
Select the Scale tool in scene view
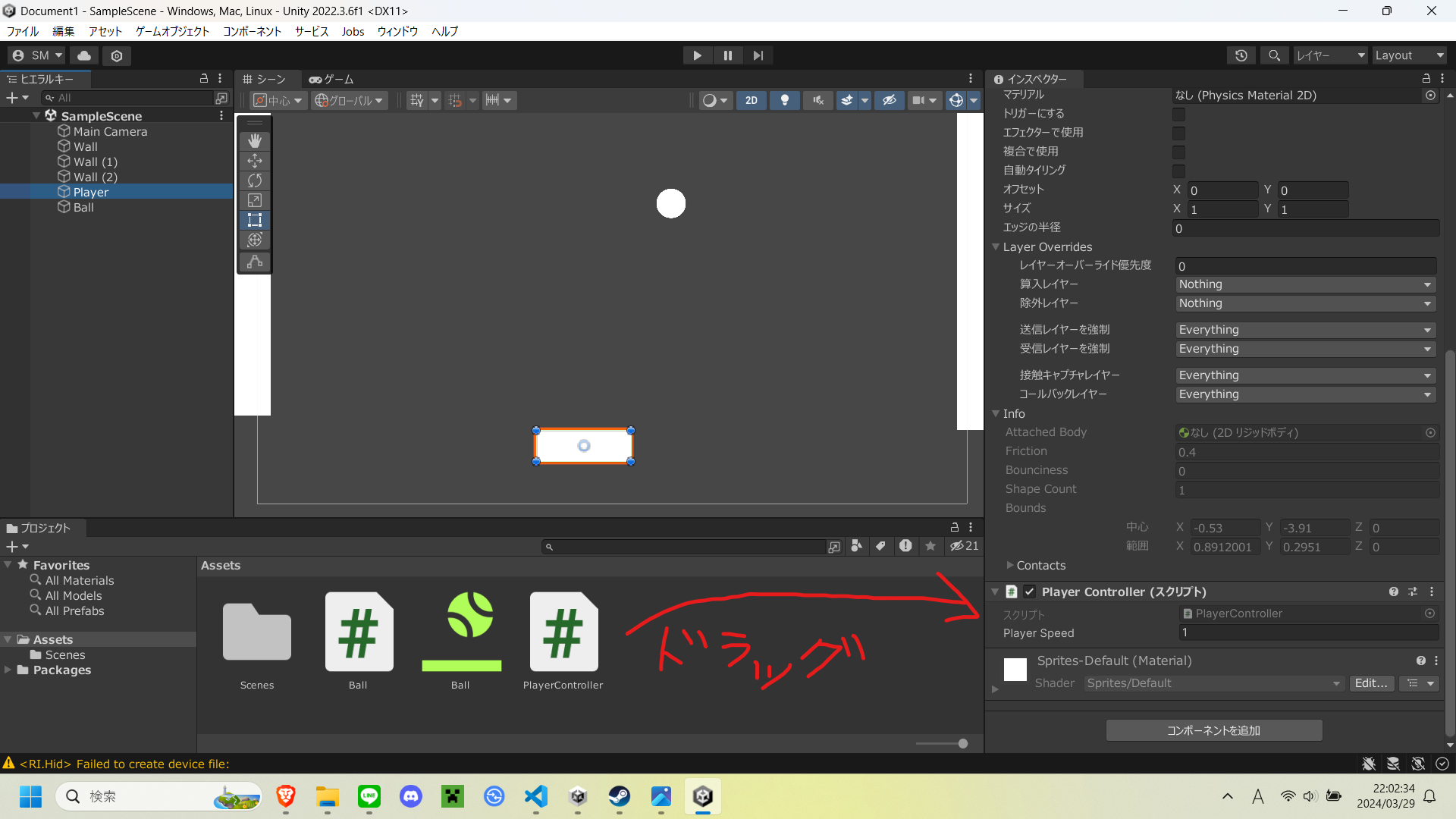tap(255, 200)
